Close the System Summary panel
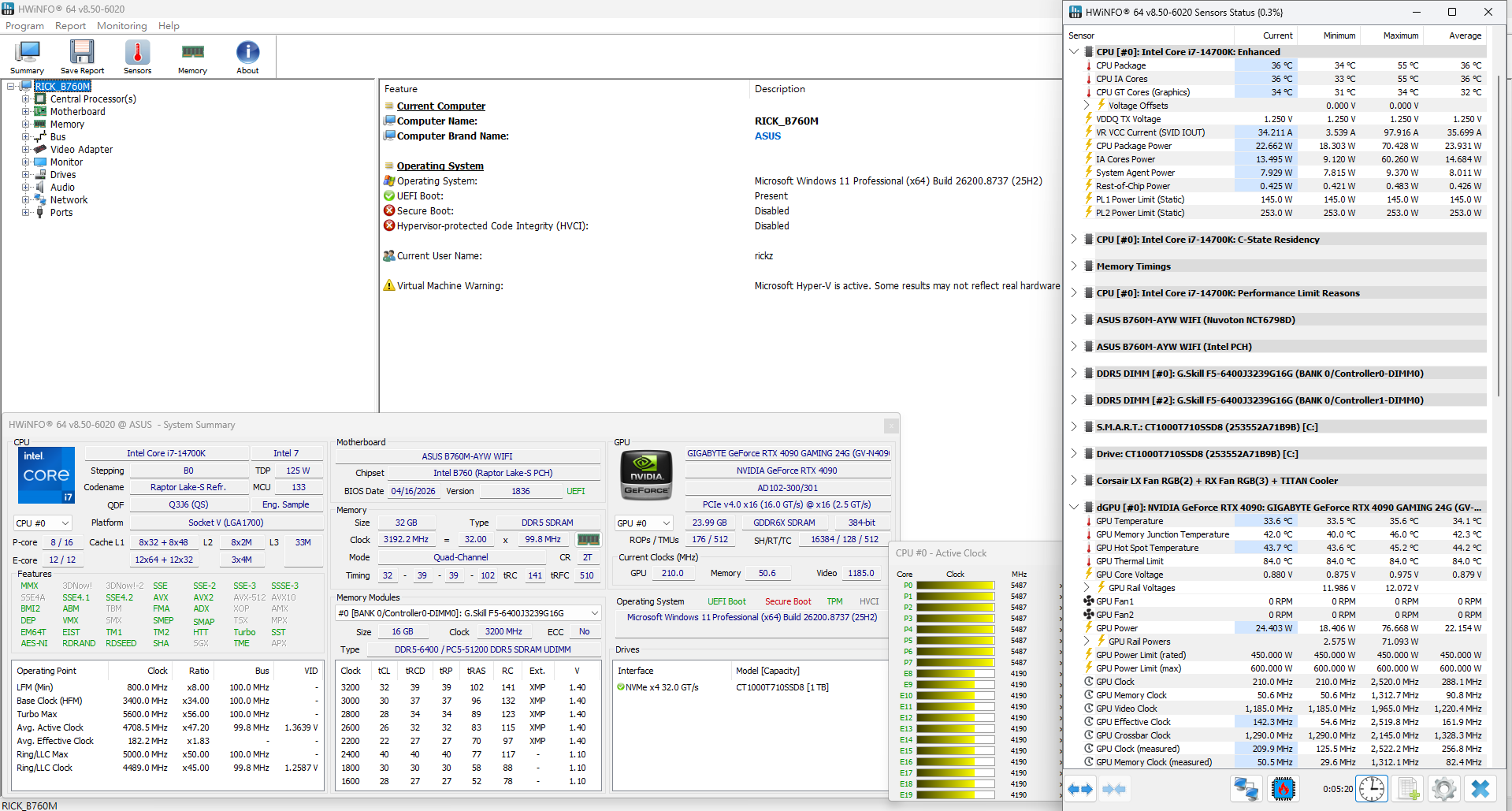Viewport: 1512px width, 811px height. (891, 426)
